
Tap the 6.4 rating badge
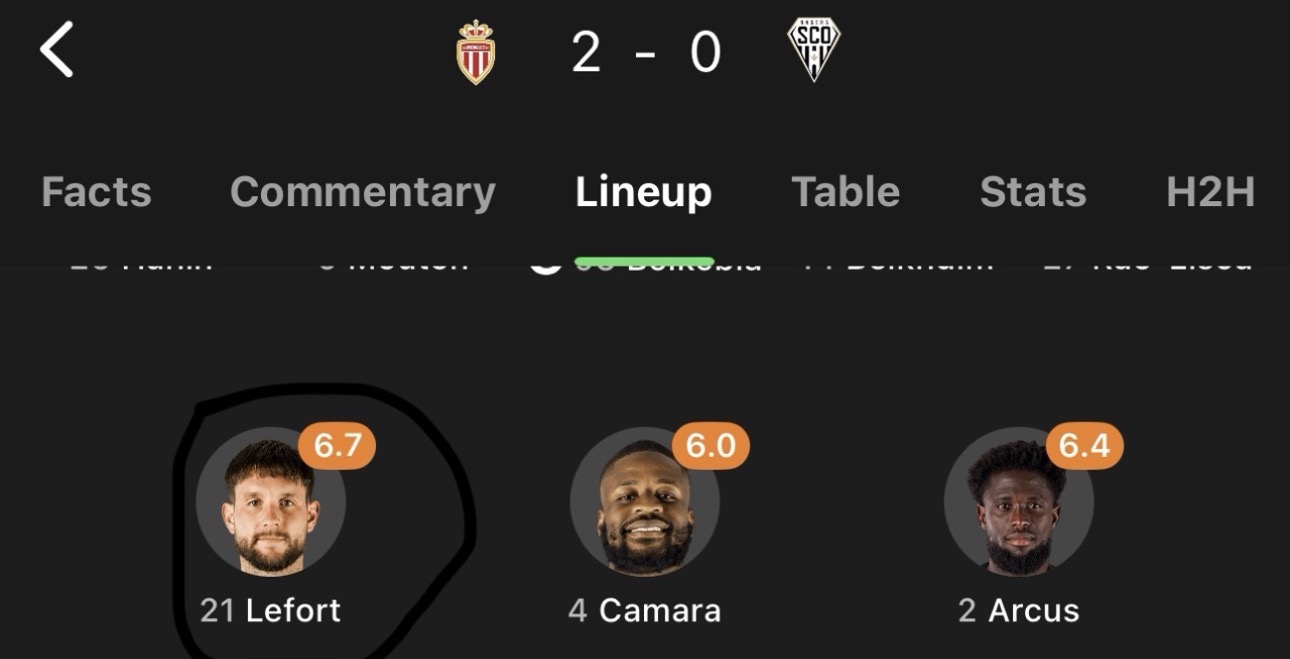click(x=1084, y=446)
